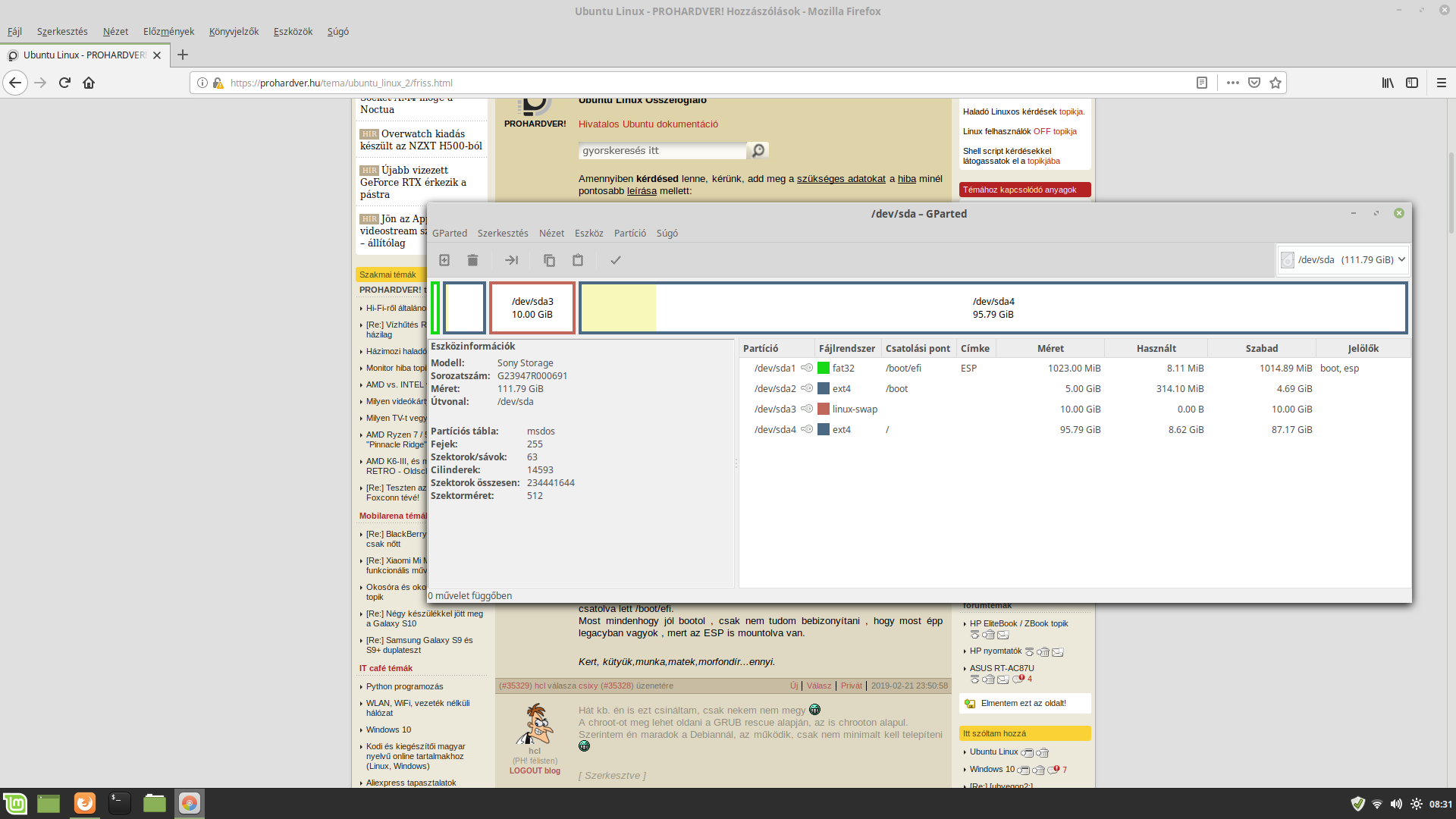Image resolution: width=1456 pixels, height=819 pixels.
Task: Click the gyorskeresés itt search field
Action: pos(662,150)
